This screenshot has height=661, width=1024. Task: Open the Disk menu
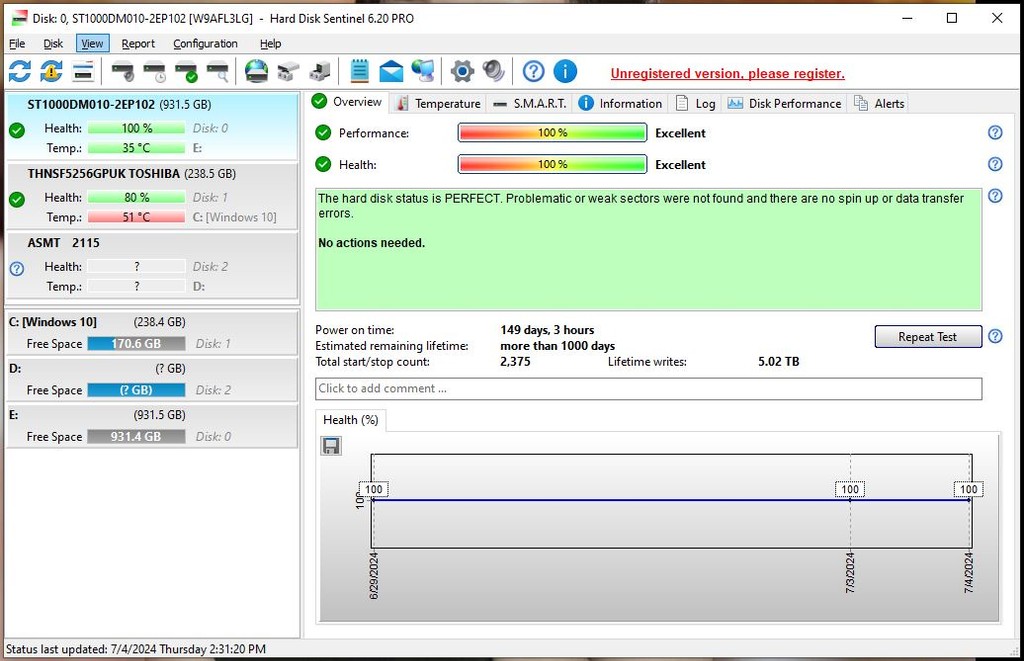tap(53, 44)
